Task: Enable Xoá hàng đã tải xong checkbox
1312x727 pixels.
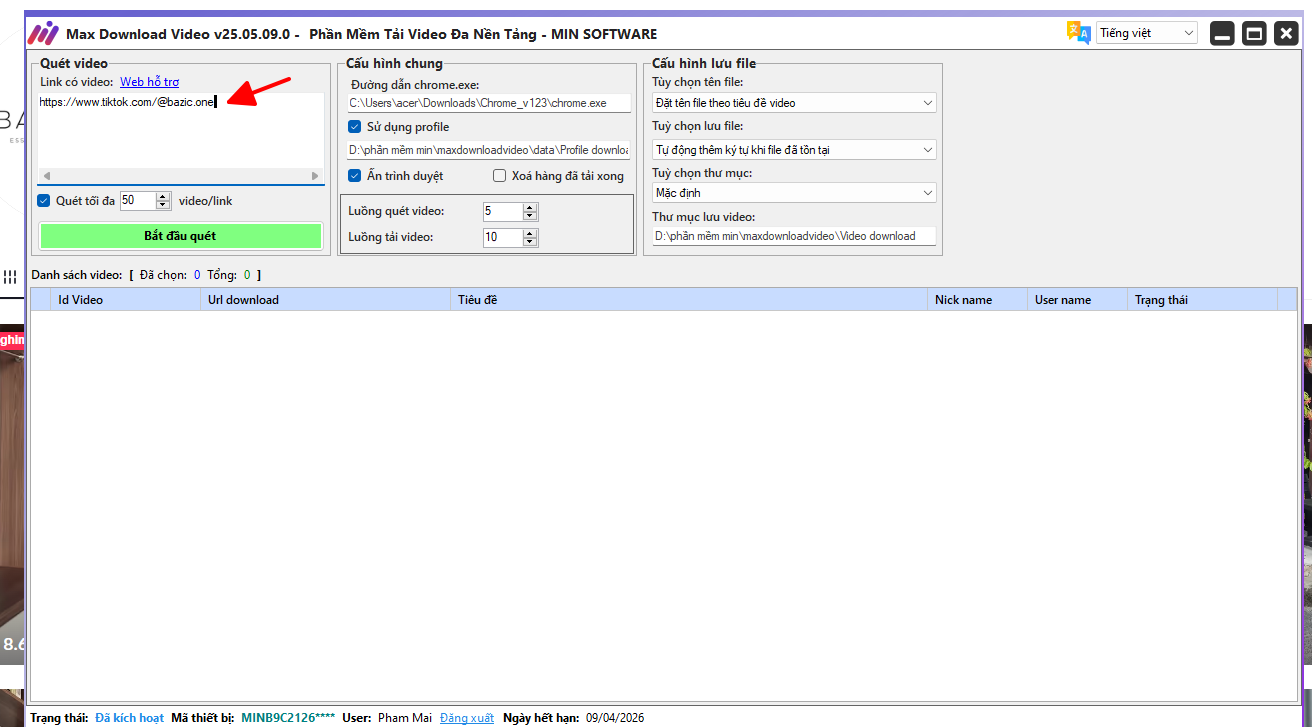Action: (x=500, y=176)
